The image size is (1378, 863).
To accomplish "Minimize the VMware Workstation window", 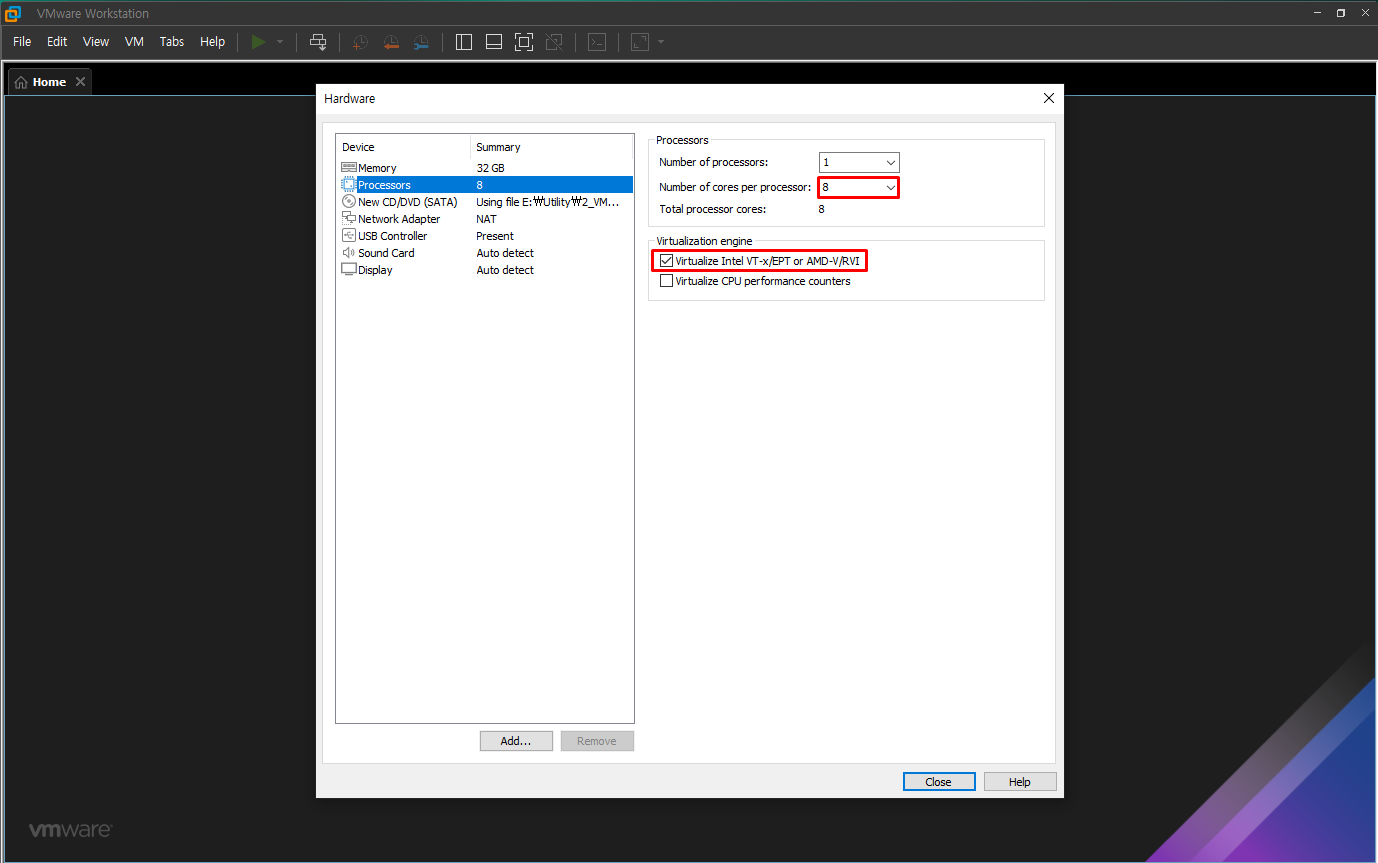I will tap(1318, 13).
